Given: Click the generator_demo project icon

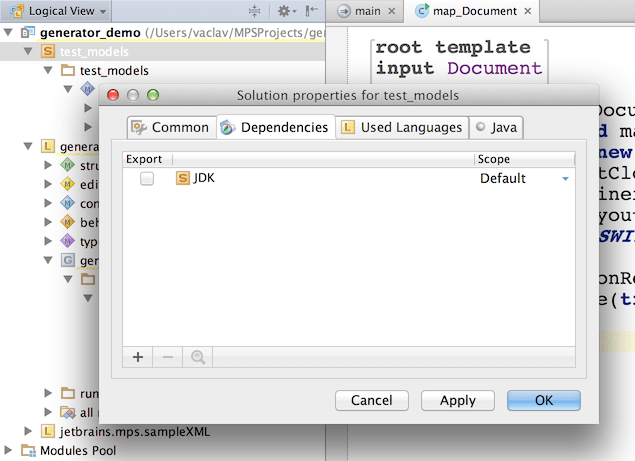Looking at the screenshot, I should click(x=28, y=32).
